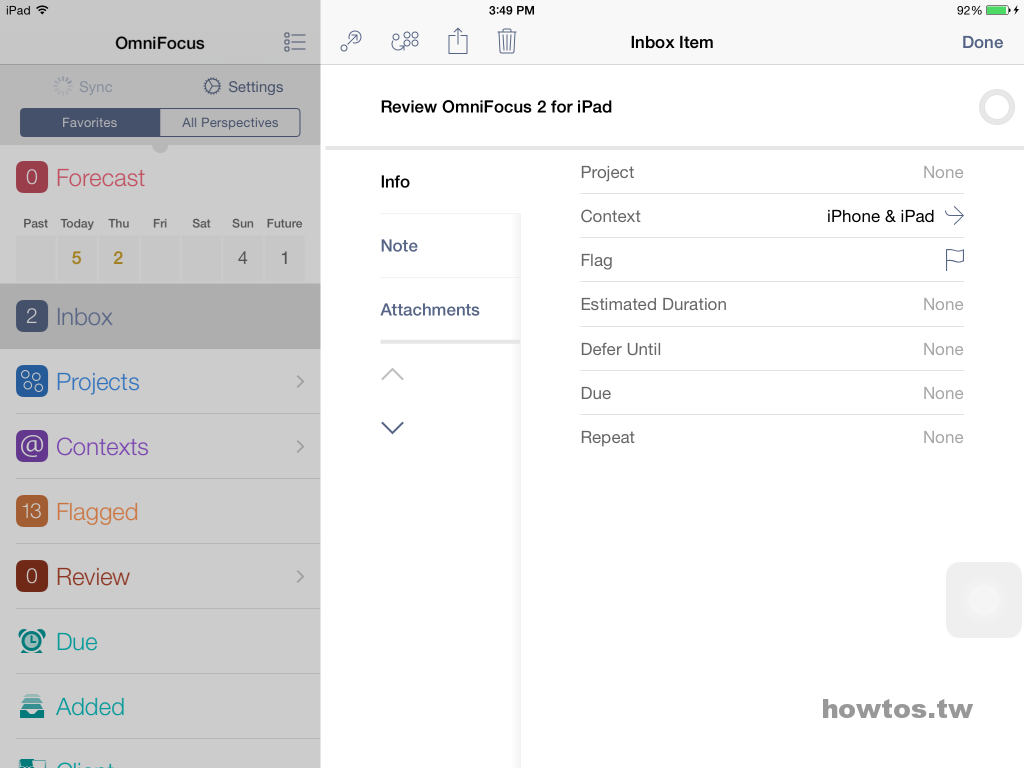Tap the Due alarm clock icon
Viewport: 1024px width, 768px height.
[32, 641]
